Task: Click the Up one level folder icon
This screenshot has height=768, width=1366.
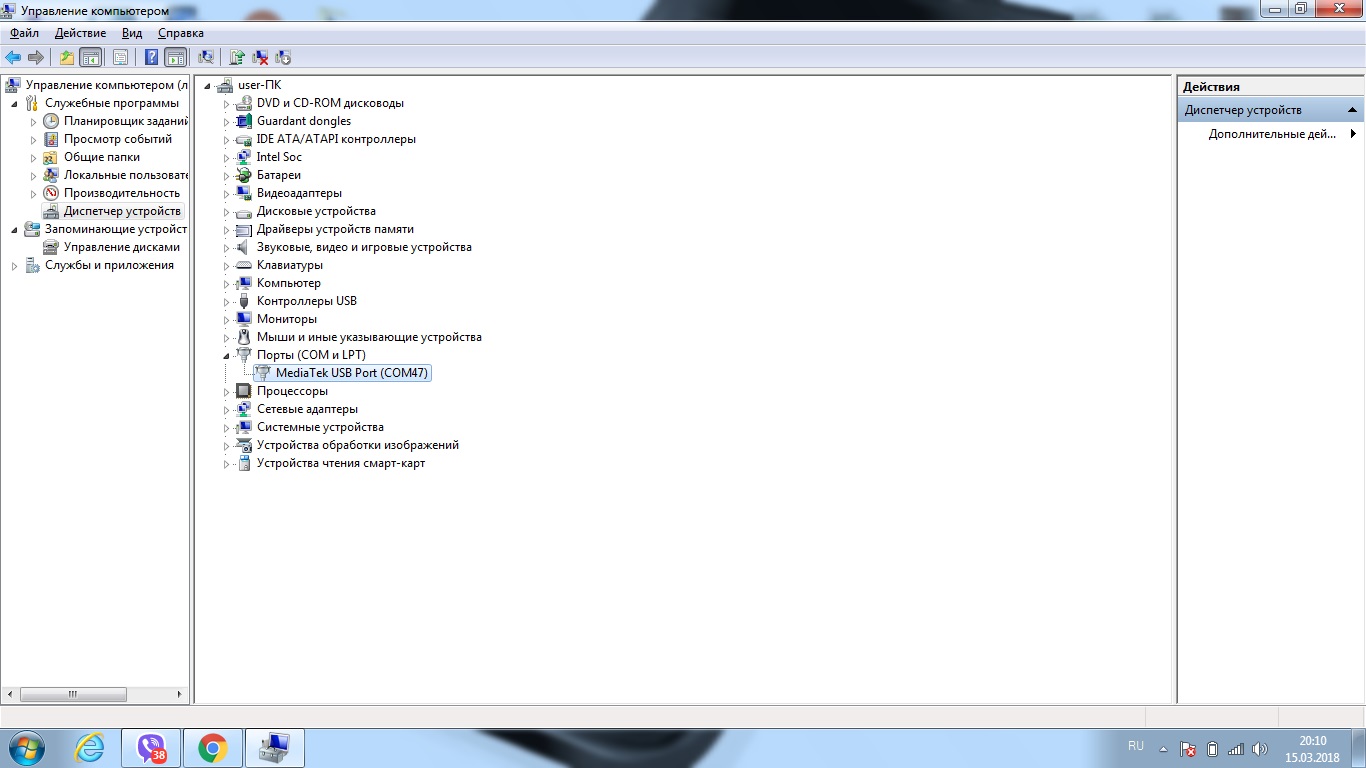Action: pyautogui.click(x=66, y=58)
